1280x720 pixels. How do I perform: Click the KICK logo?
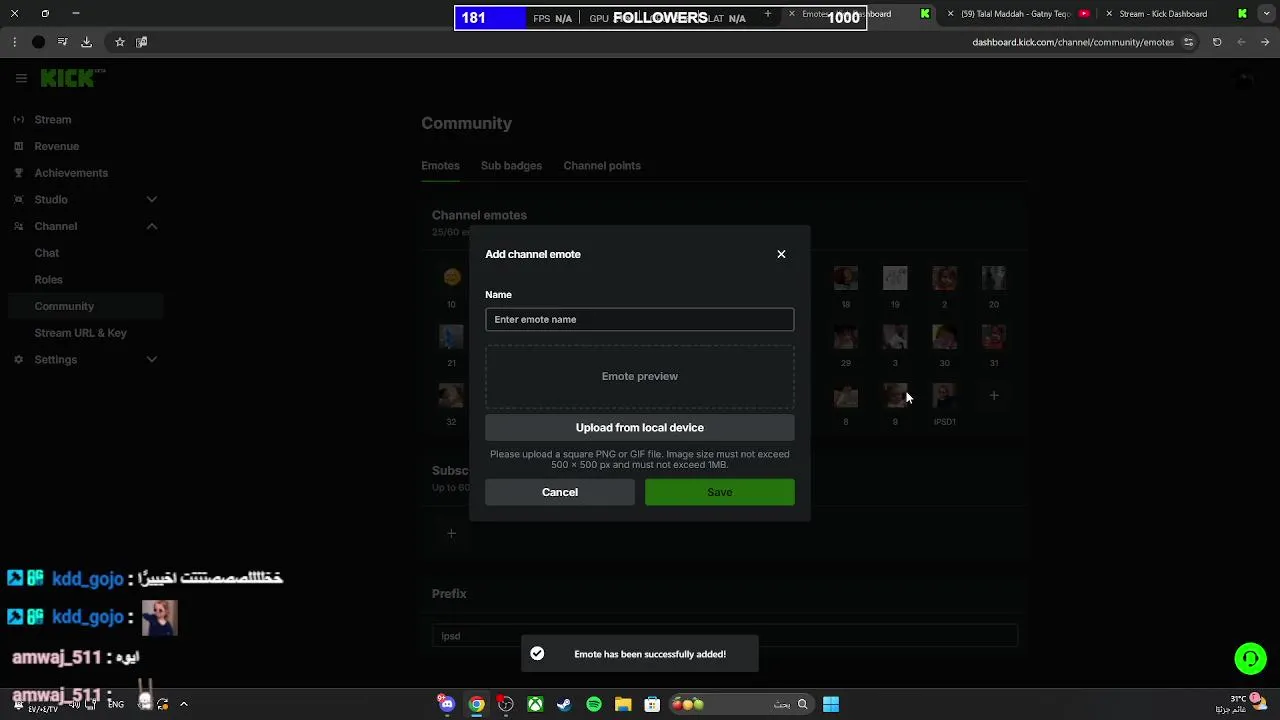pyautogui.click(x=70, y=78)
